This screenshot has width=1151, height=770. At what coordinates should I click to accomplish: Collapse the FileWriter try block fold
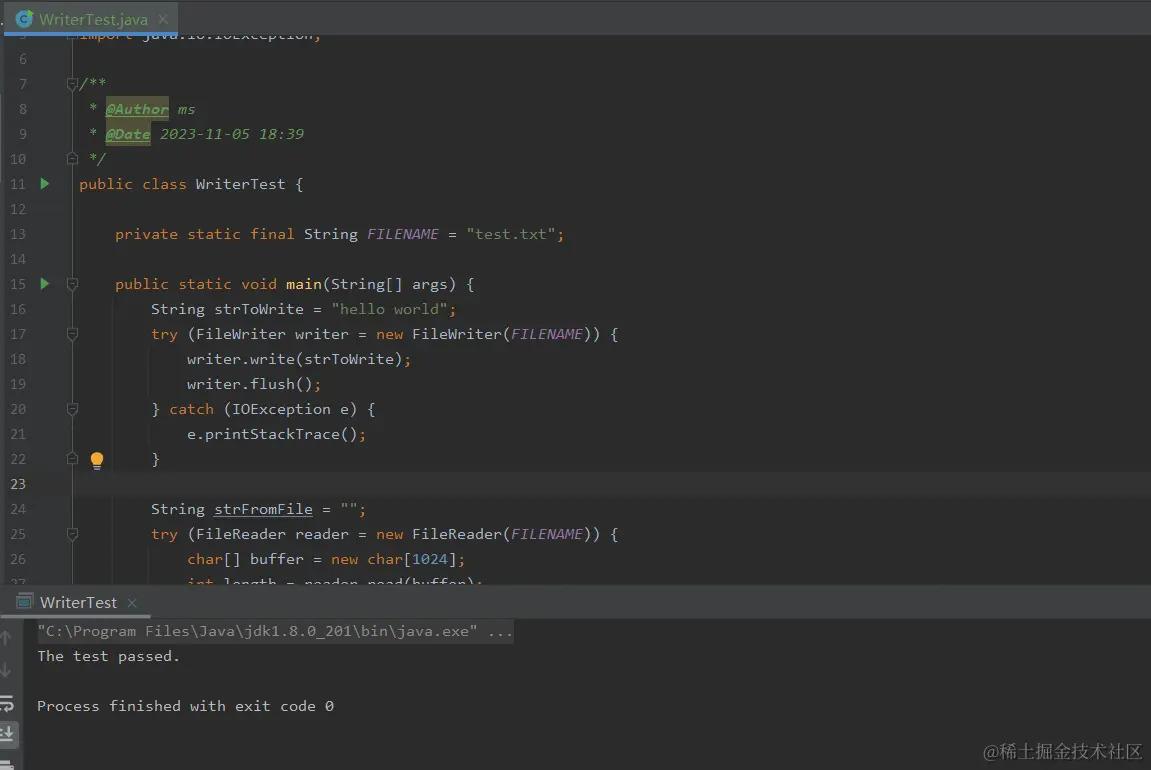pos(72,334)
